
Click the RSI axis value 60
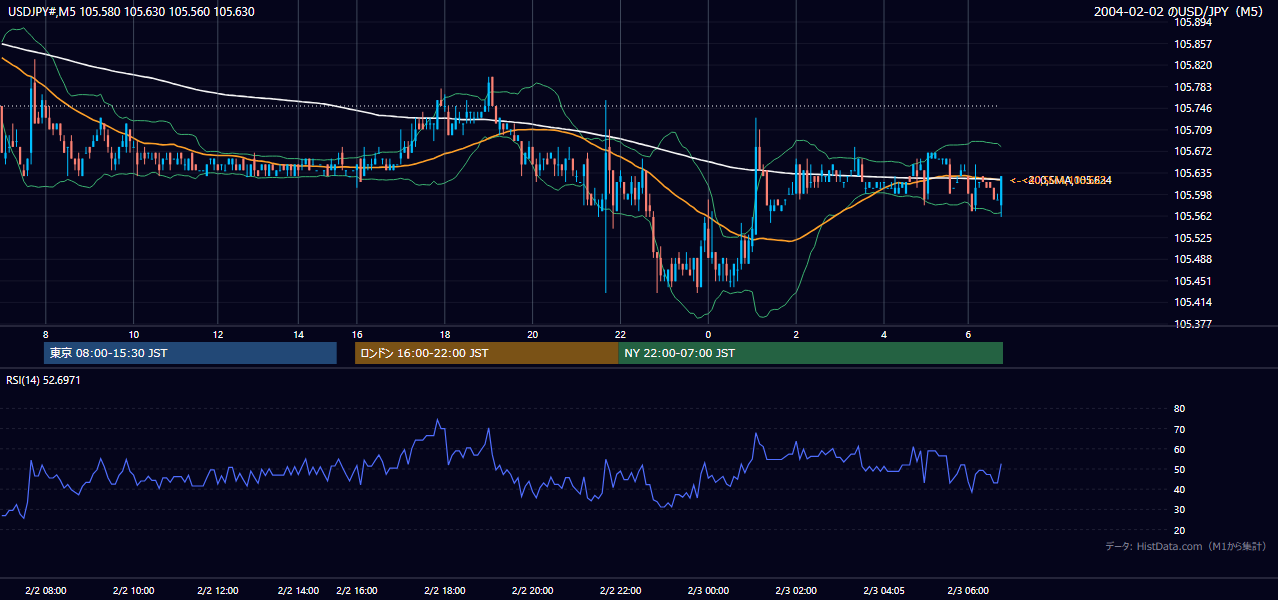point(1179,449)
